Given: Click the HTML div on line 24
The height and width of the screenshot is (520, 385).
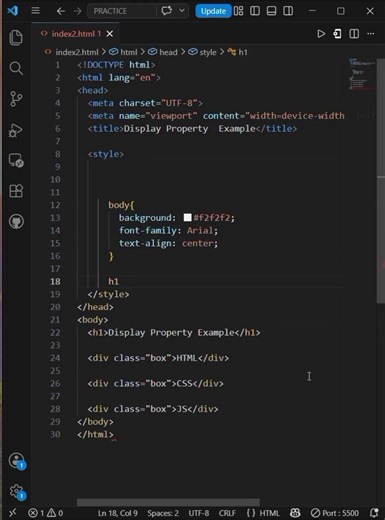Looking at the screenshot, I should (158, 358).
